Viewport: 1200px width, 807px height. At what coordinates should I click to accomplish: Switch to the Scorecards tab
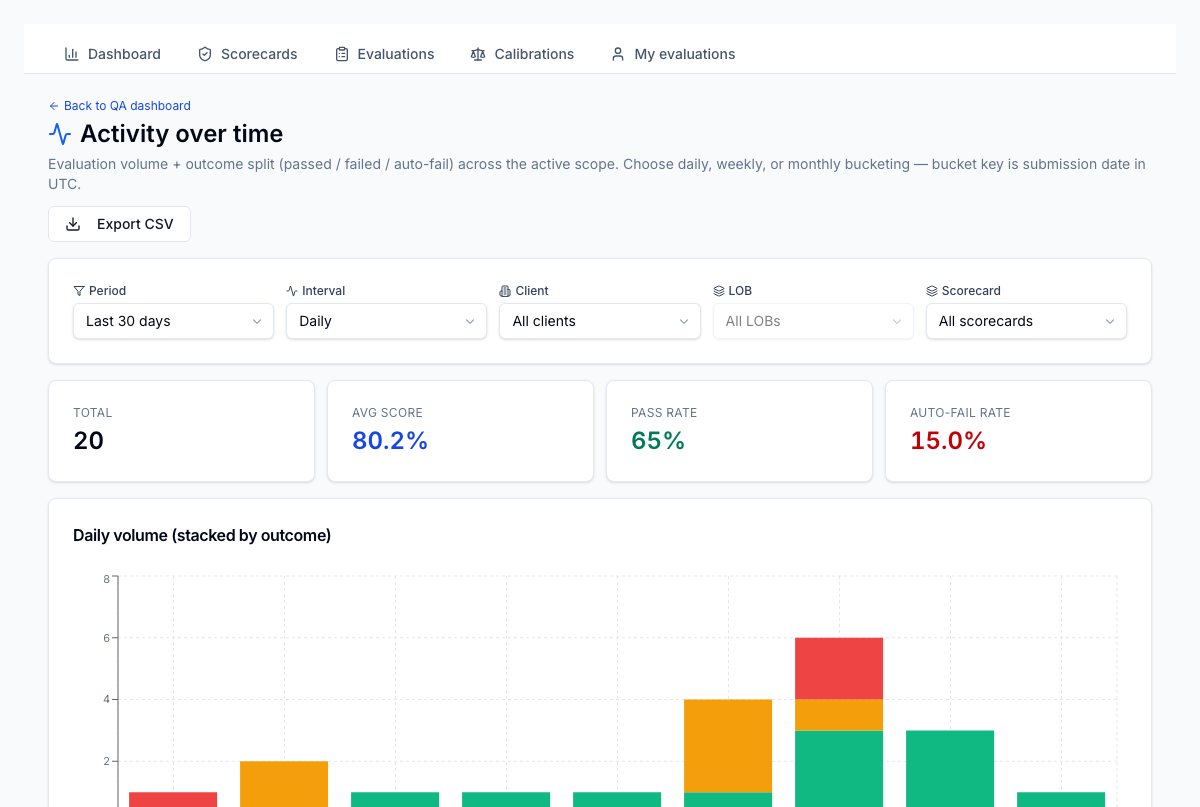[x=248, y=54]
